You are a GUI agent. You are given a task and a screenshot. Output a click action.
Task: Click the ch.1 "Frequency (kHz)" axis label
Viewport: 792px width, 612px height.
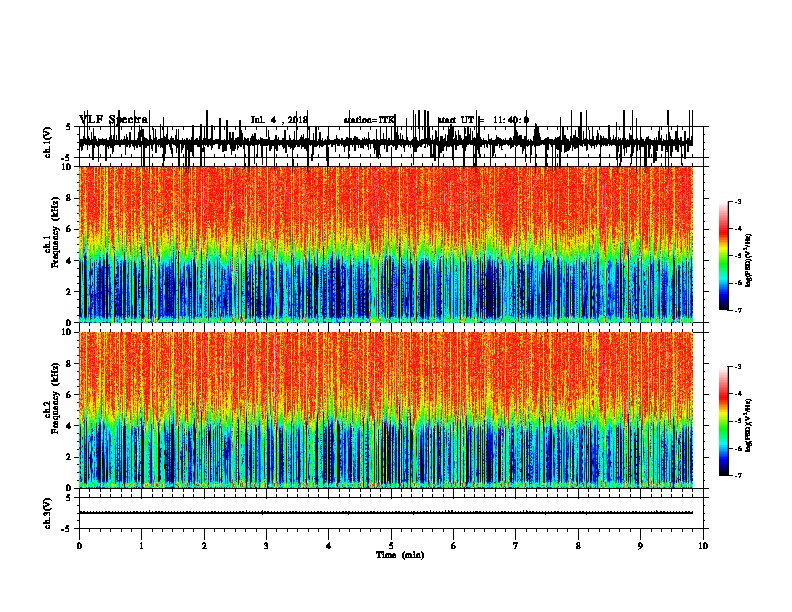pyautogui.click(x=55, y=233)
